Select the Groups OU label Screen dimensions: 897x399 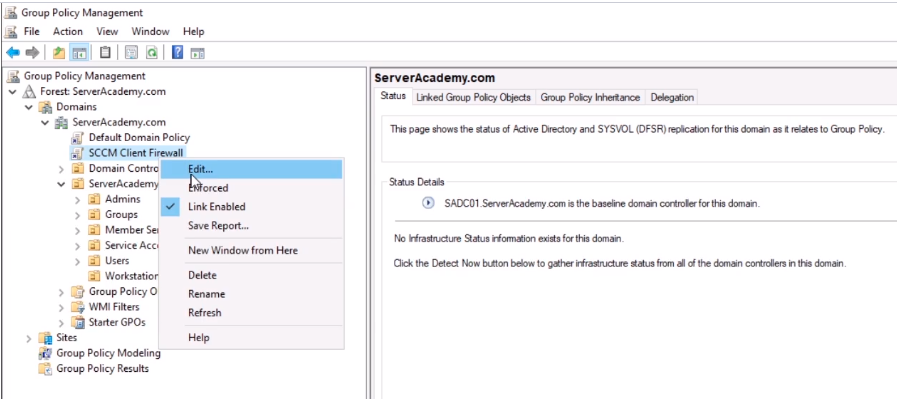click(x=121, y=215)
